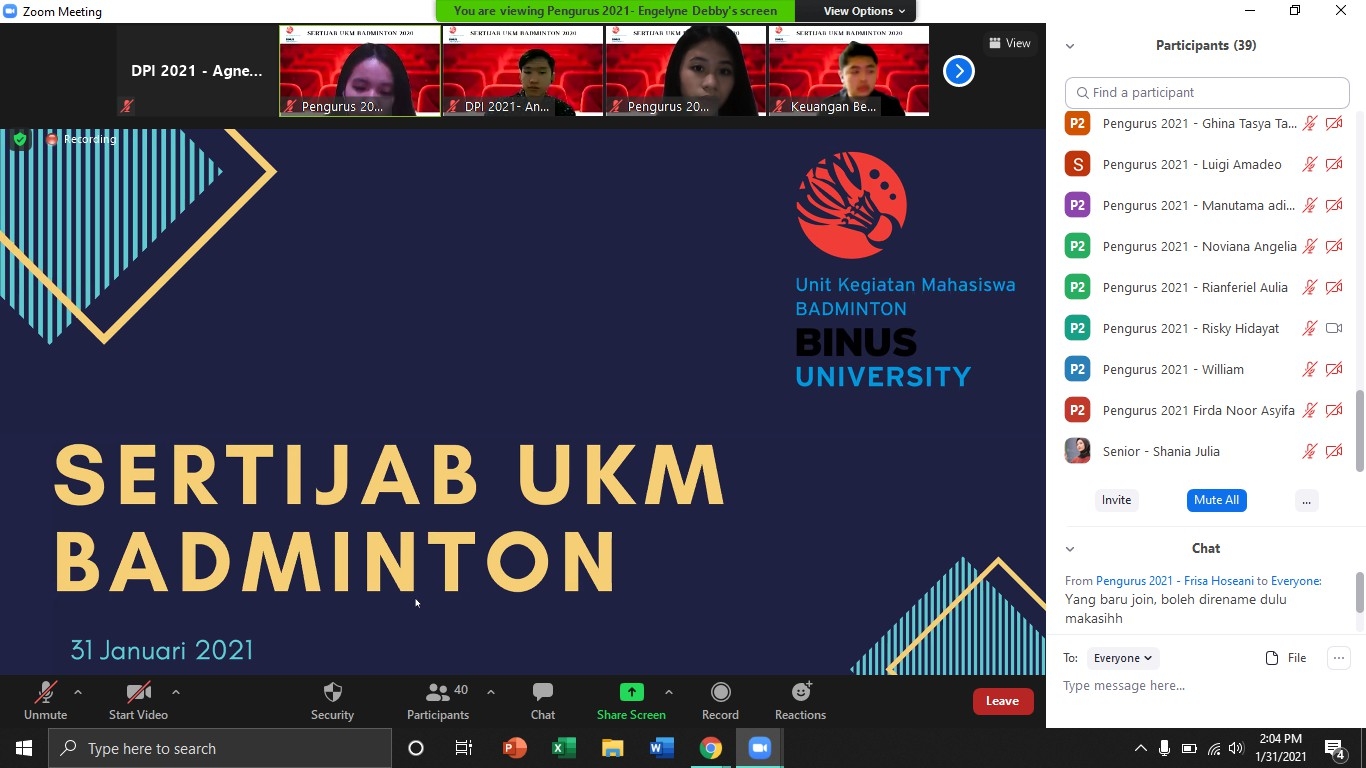Image resolution: width=1366 pixels, height=768 pixels.
Task: Open View Options dropdown at top
Action: pyautogui.click(x=864, y=11)
